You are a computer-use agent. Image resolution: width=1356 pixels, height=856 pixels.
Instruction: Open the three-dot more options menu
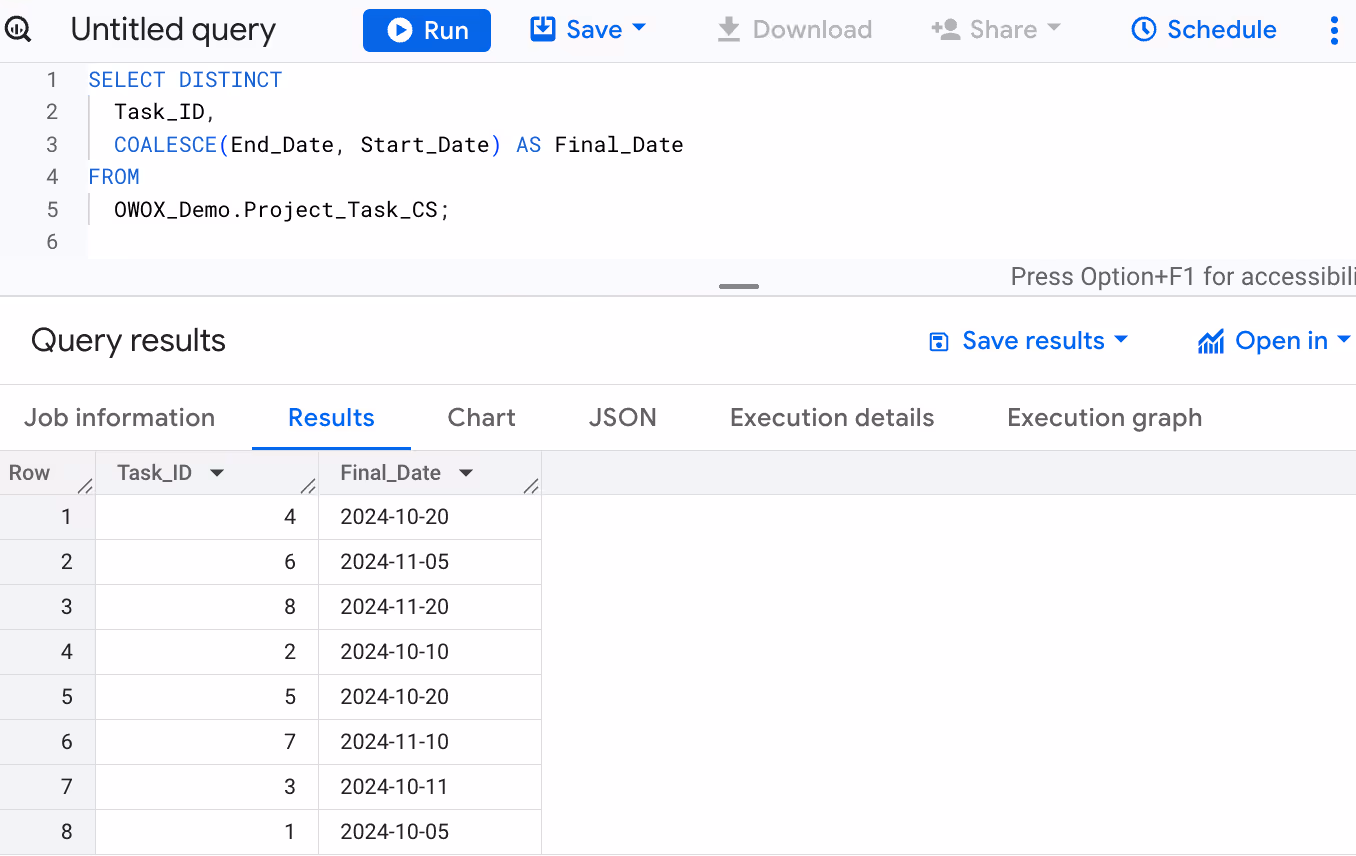click(x=1334, y=30)
